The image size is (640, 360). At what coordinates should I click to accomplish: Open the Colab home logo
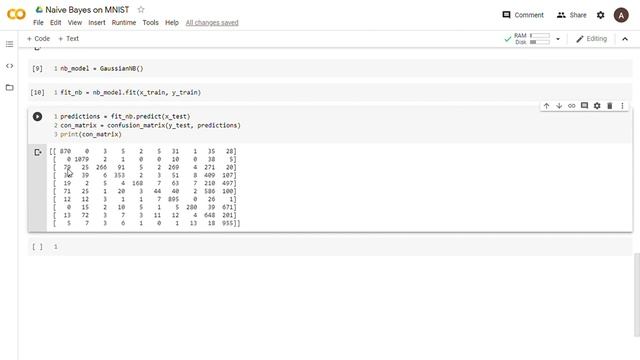click(x=16, y=14)
